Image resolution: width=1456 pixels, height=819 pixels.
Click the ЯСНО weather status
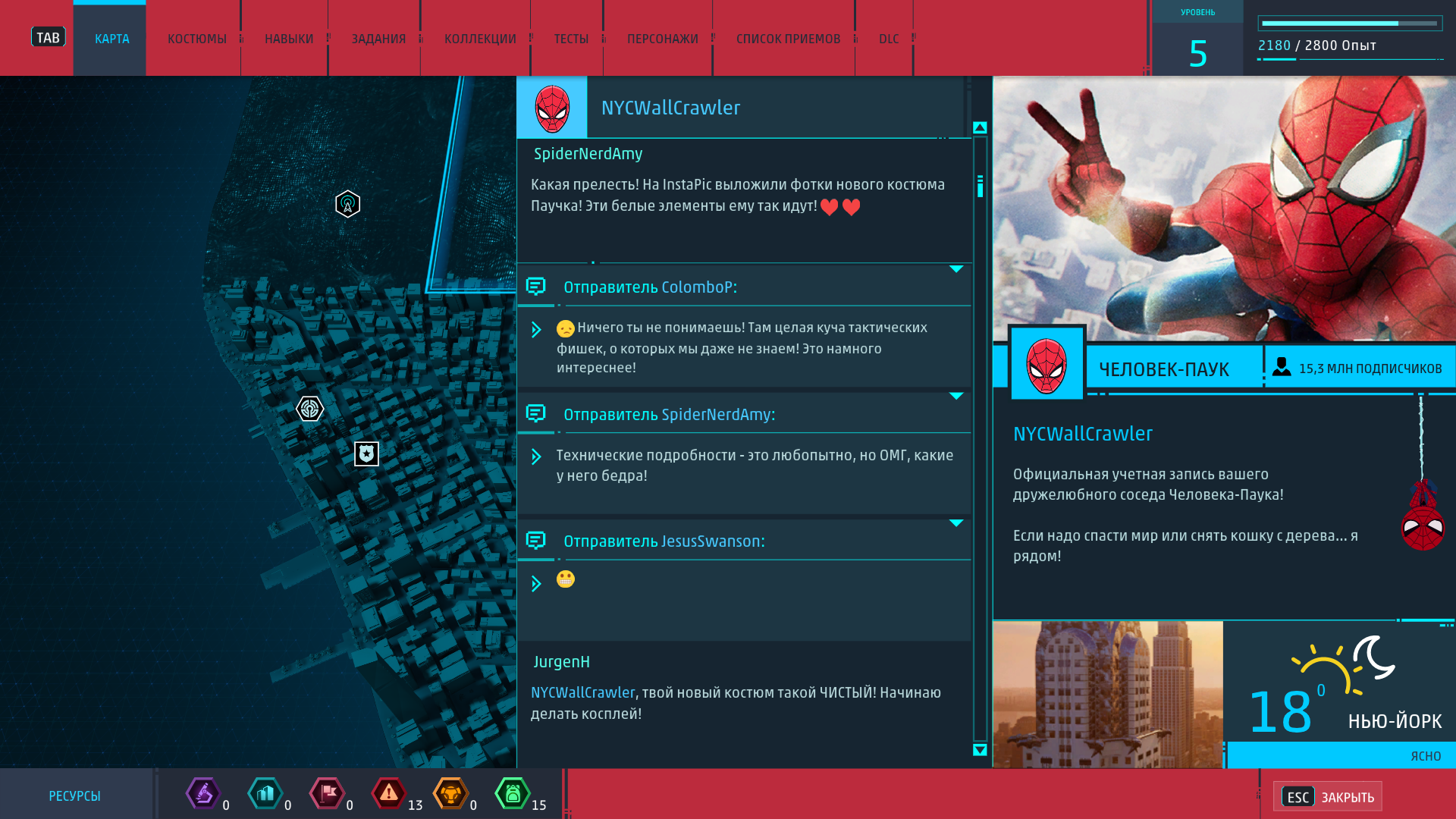[1426, 756]
